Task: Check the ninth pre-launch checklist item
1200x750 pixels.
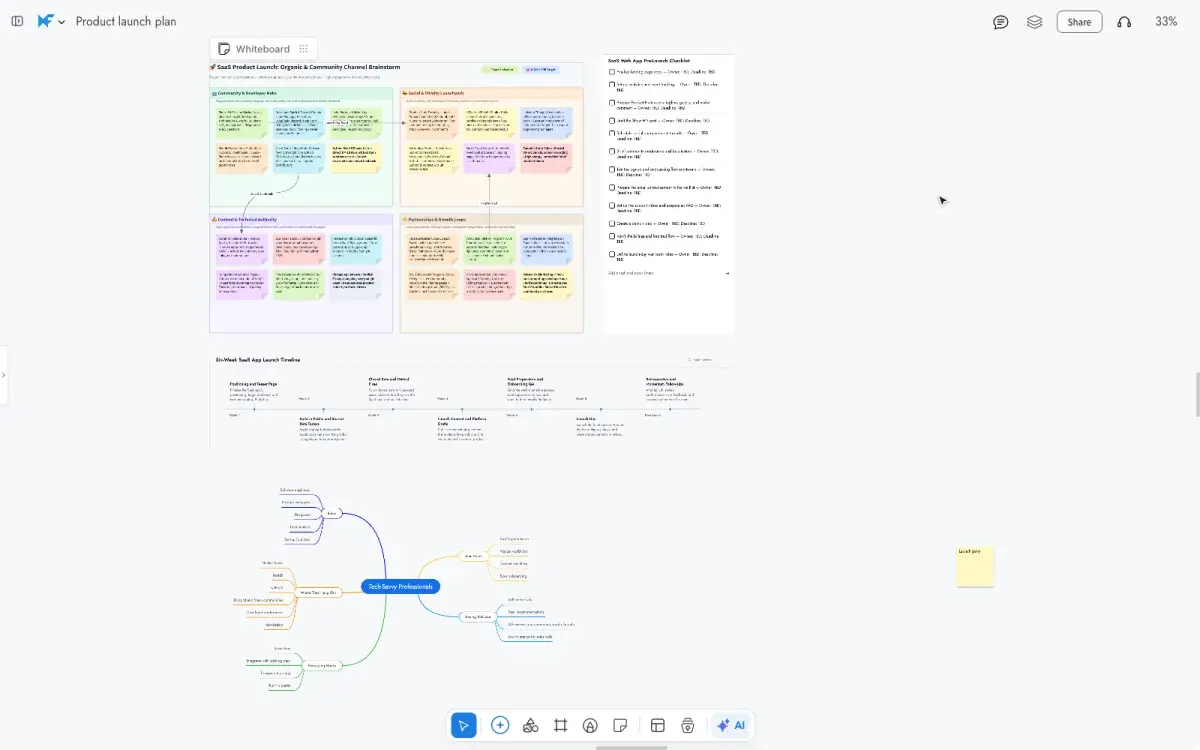Action: (x=612, y=205)
